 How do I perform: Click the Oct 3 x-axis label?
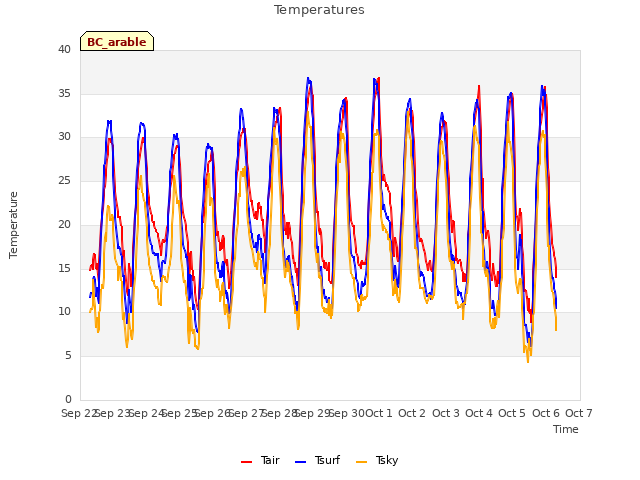click(446, 413)
